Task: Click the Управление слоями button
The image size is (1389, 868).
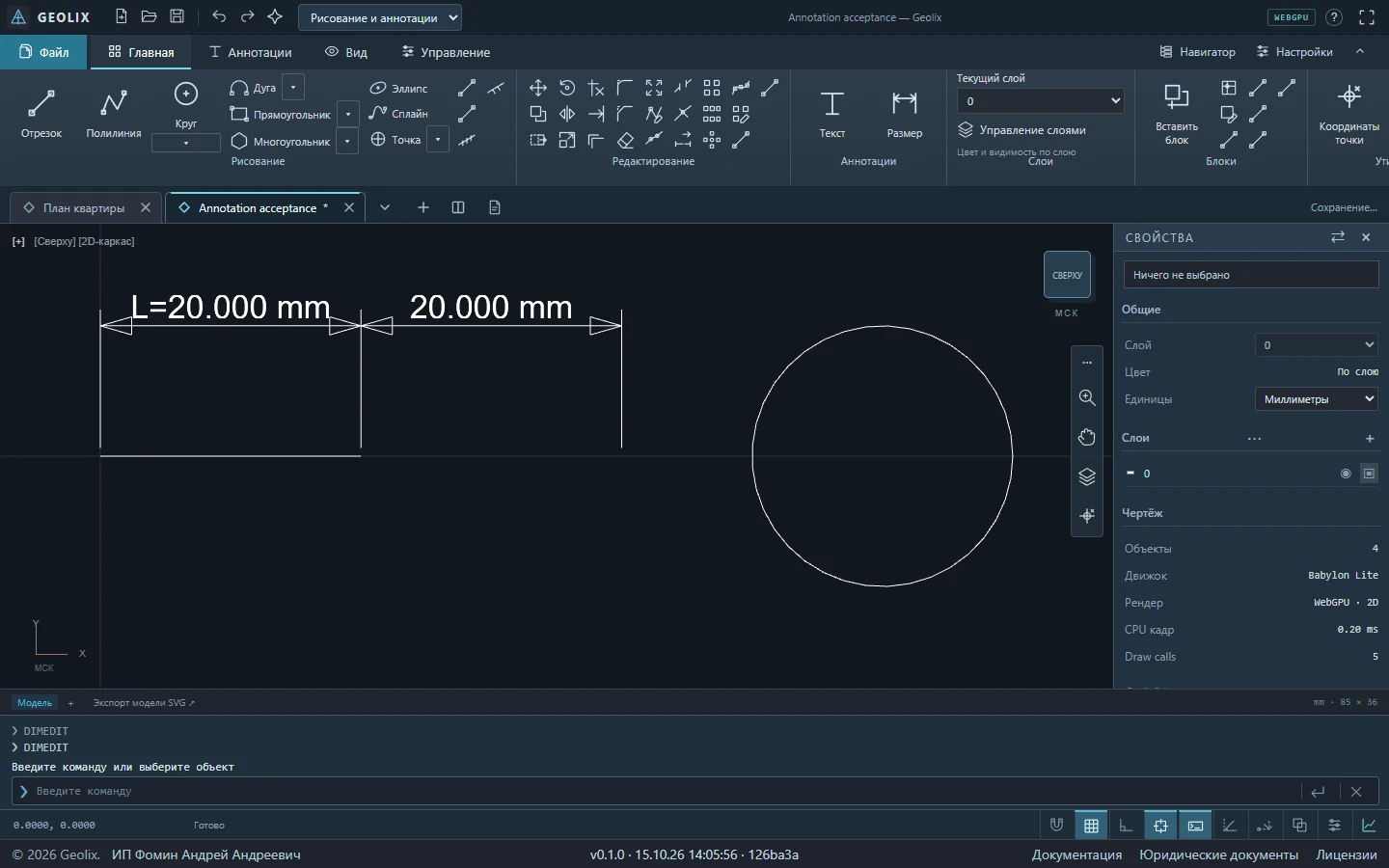Action: click(x=1022, y=130)
